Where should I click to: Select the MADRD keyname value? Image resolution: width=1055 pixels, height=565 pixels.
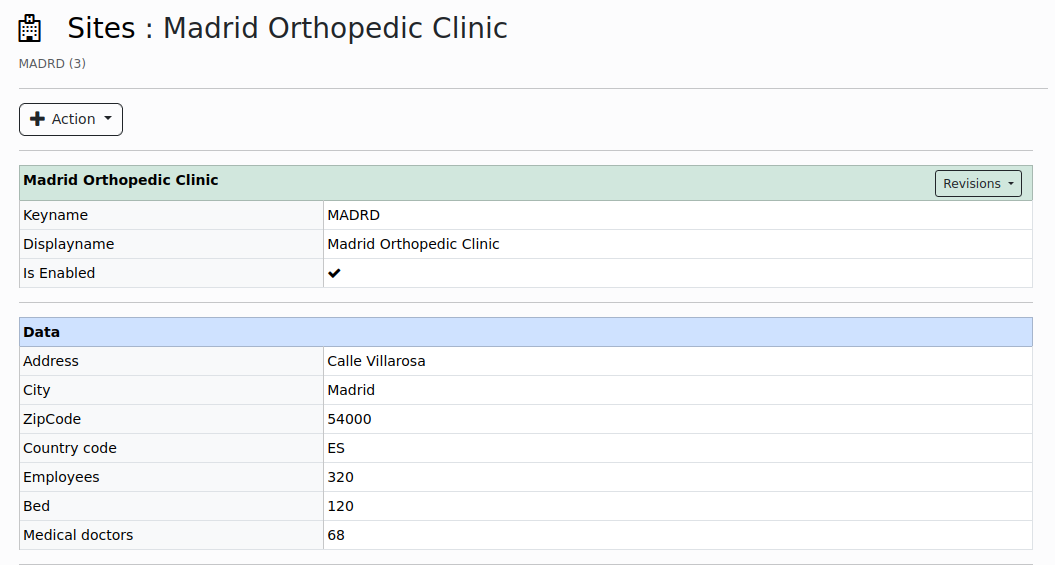[353, 215]
